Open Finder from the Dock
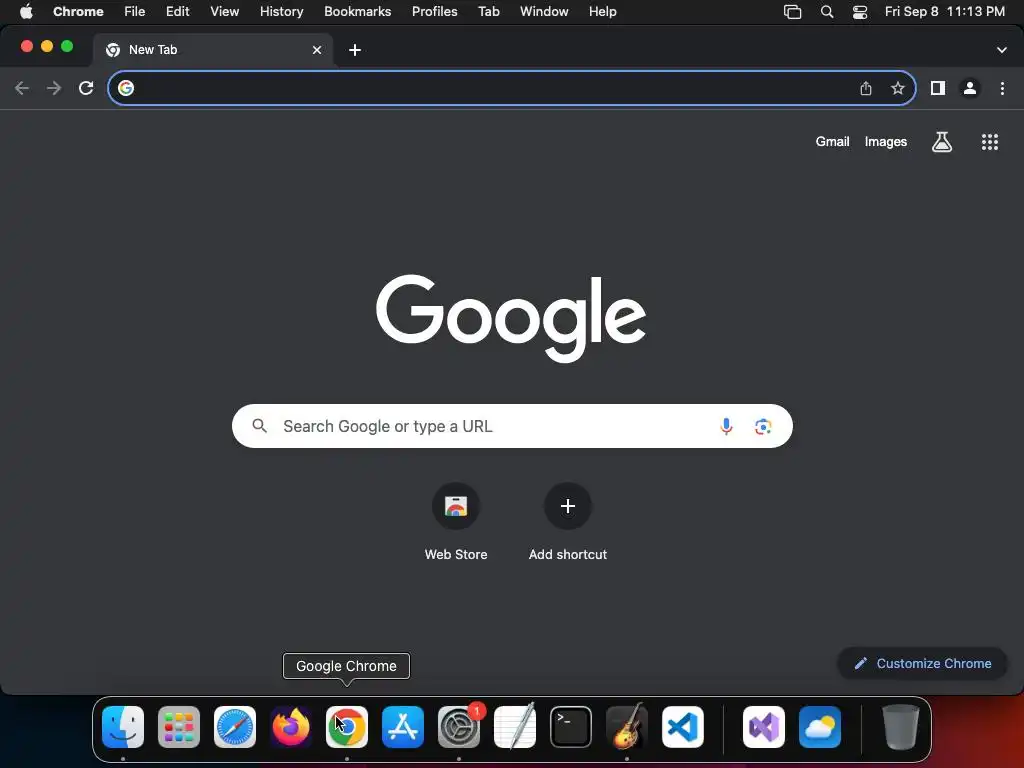The width and height of the screenshot is (1024, 768). point(123,727)
